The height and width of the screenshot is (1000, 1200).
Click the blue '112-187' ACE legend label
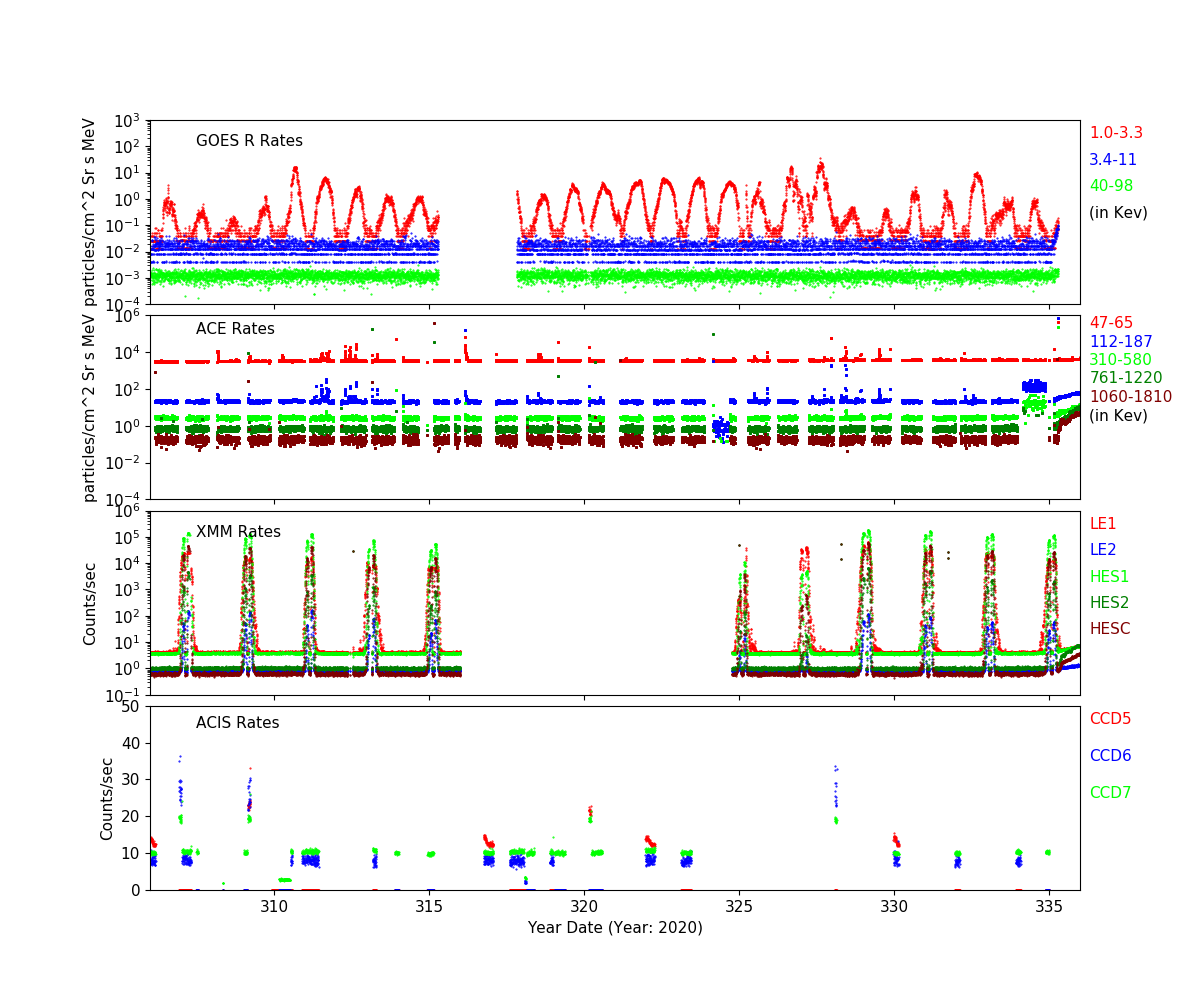[1120, 342]
